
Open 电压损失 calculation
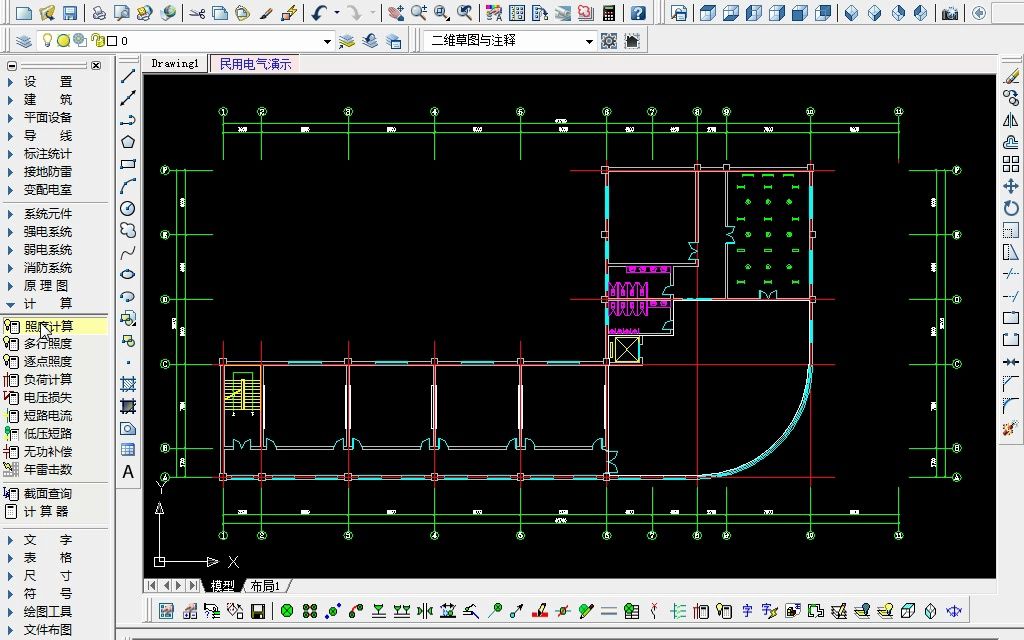tap(48, 397)
